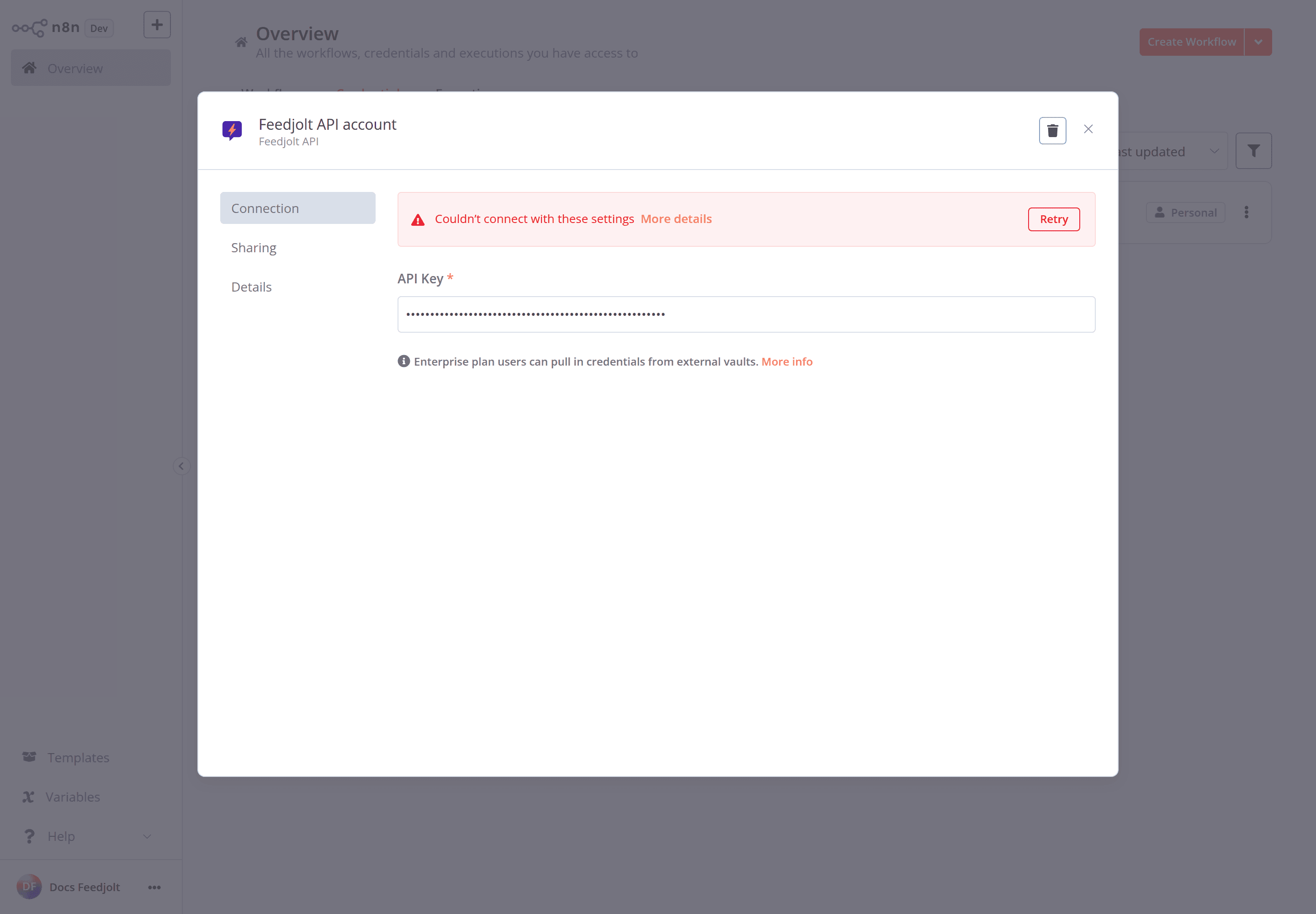Click the Help question mark icon
This screenshot has height=914, width=1316.
(29, 836)
